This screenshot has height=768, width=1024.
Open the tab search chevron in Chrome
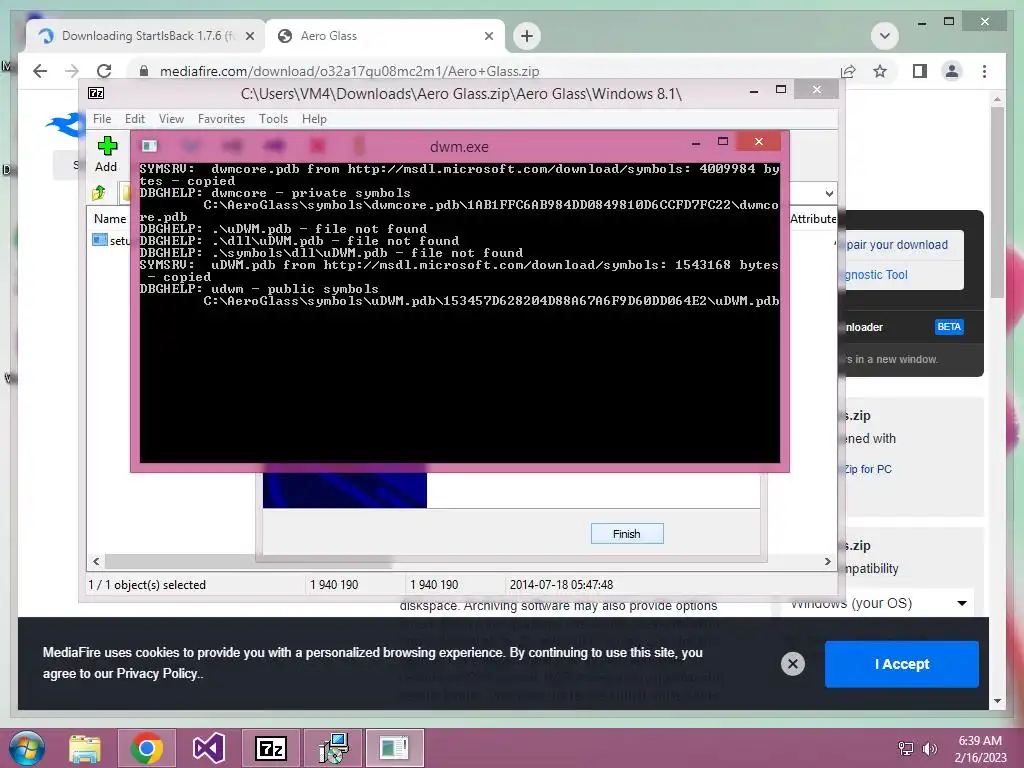pos(885,36)
